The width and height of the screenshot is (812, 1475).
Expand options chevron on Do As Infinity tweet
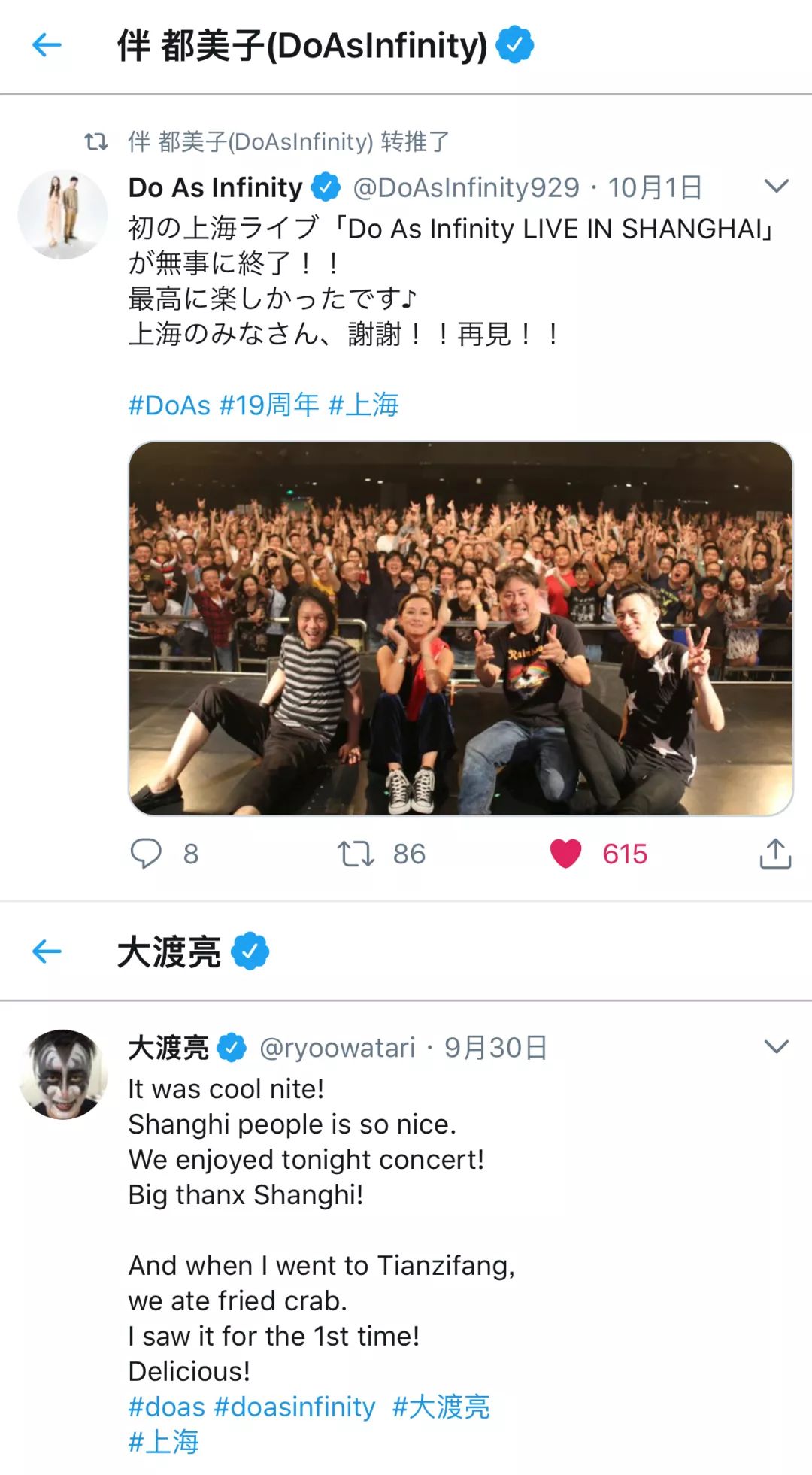[x=776, y=186]
